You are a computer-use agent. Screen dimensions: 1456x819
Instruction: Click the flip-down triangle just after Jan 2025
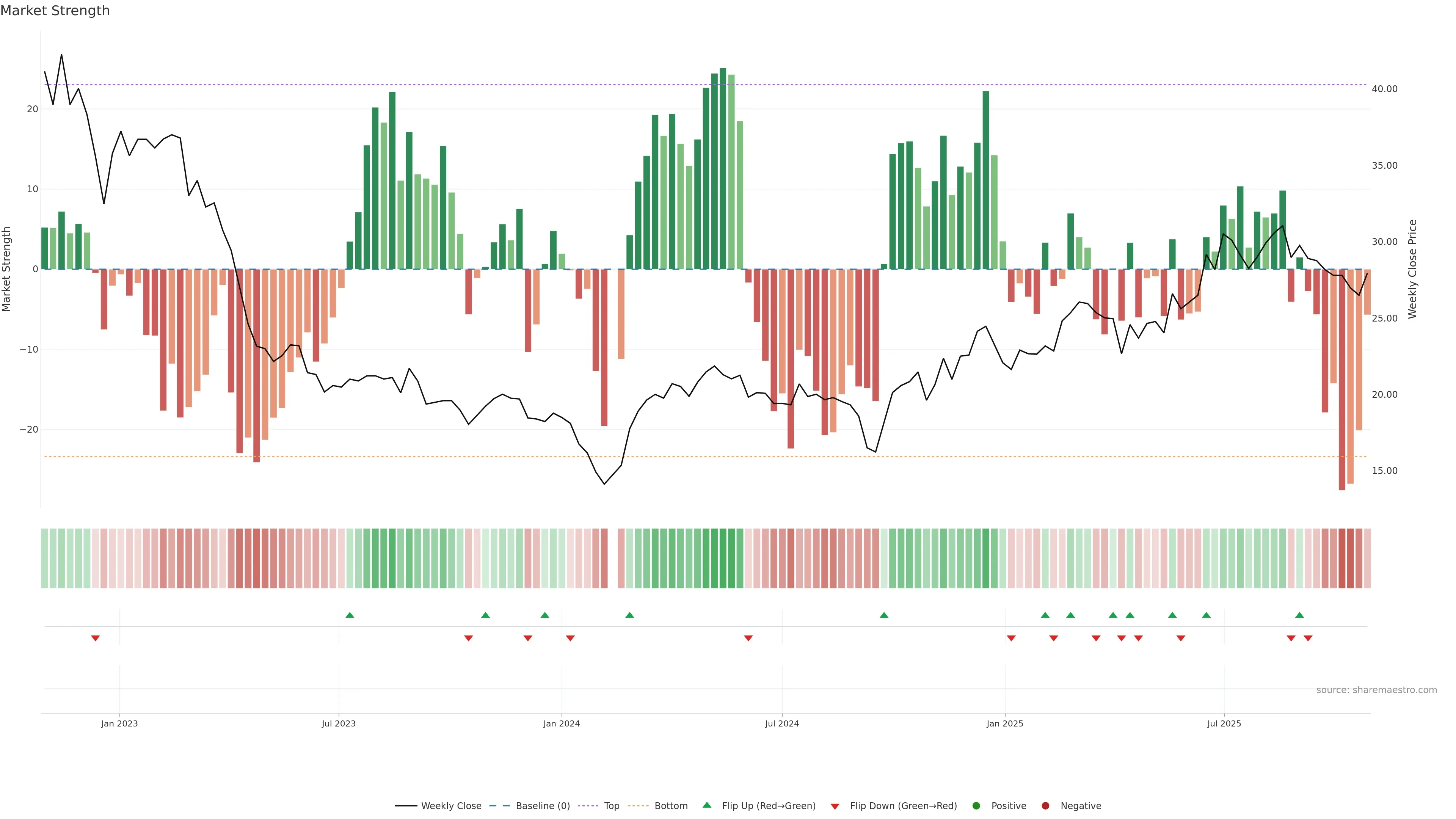tap(1011, 638)
